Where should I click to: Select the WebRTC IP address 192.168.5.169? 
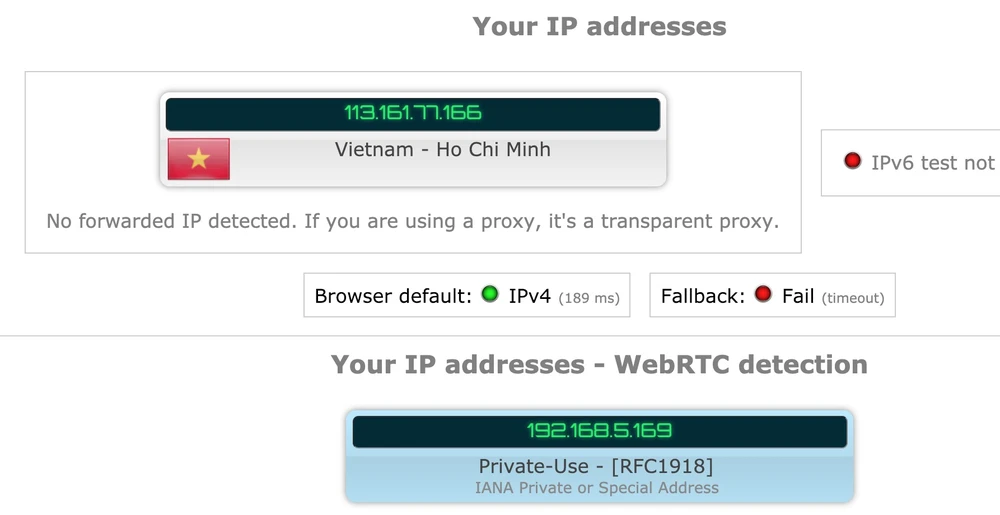(x=599, y=431)
